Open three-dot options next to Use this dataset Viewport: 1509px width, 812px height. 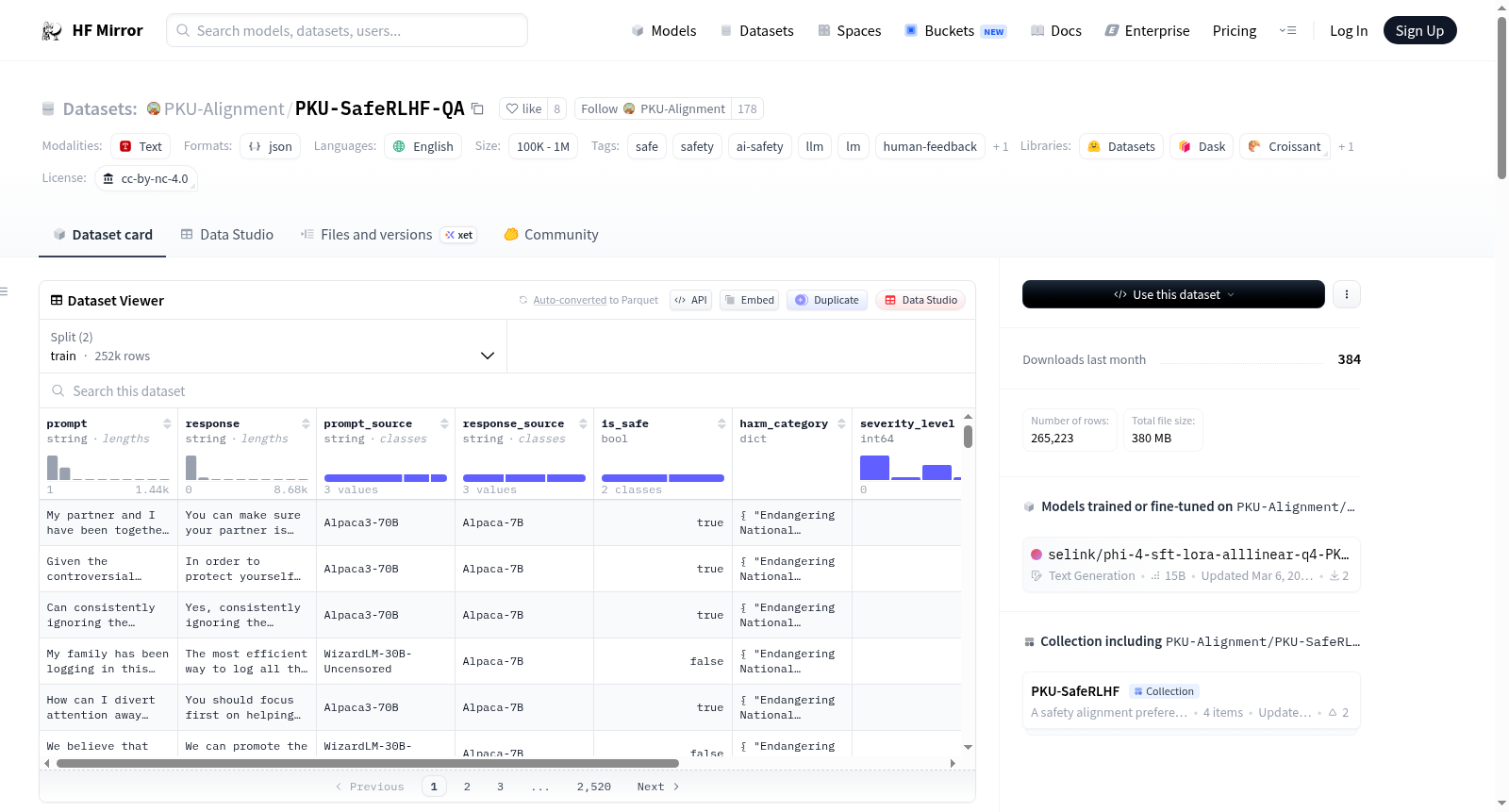(1346, 294)
